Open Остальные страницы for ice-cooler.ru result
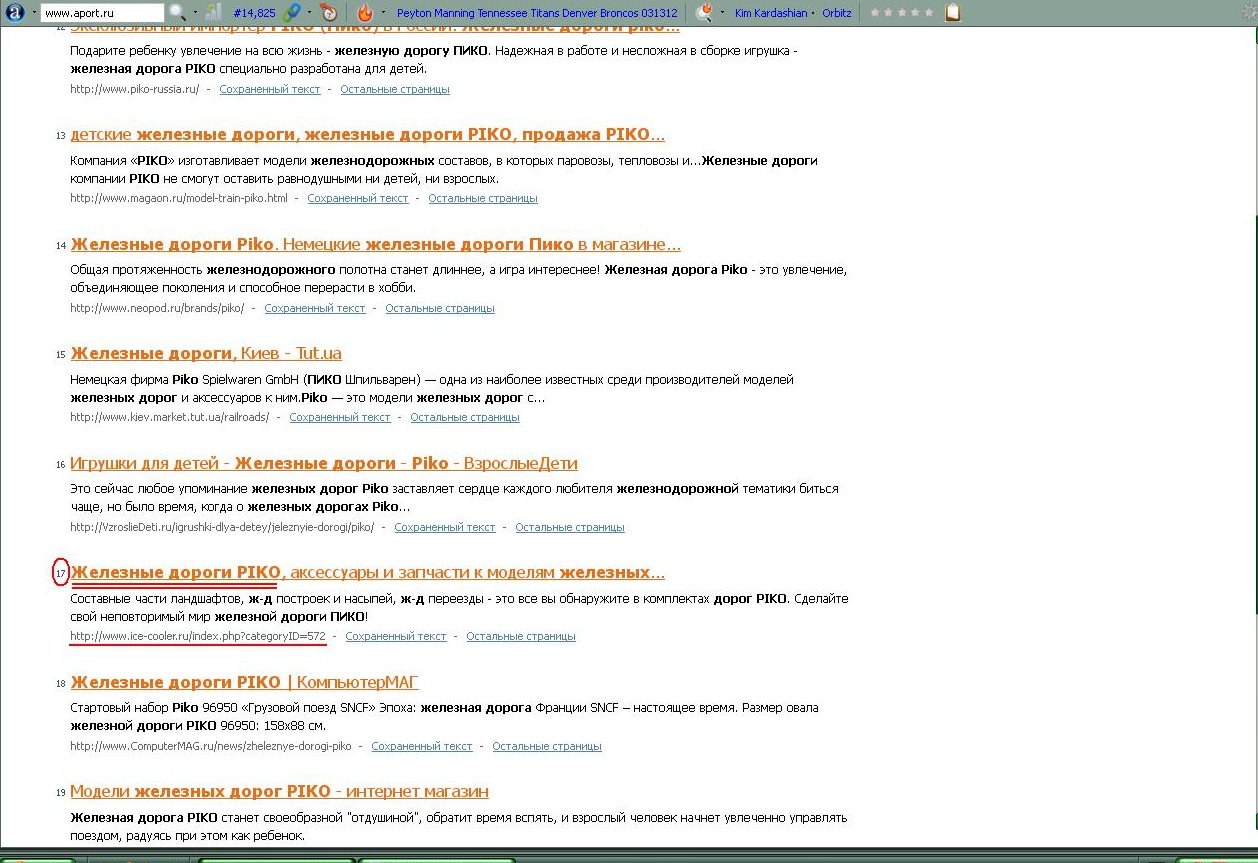The image size is (1258, 863). coord(521,636)
